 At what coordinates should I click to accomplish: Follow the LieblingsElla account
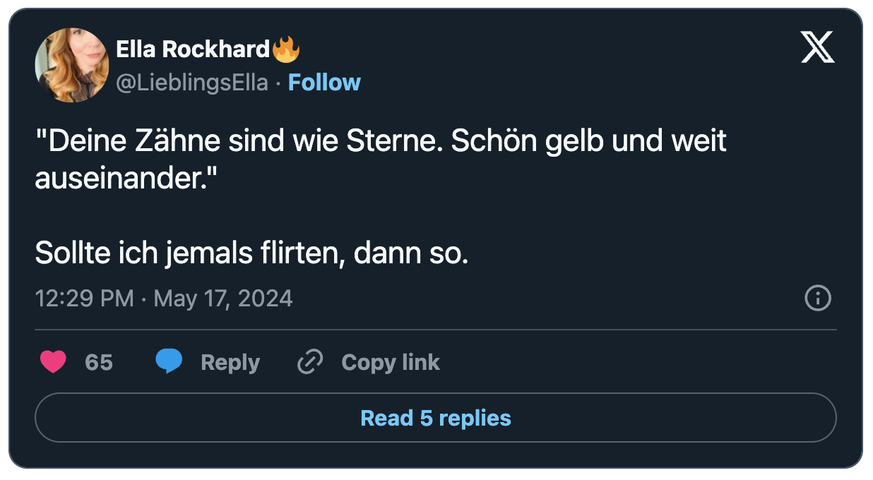324,82
